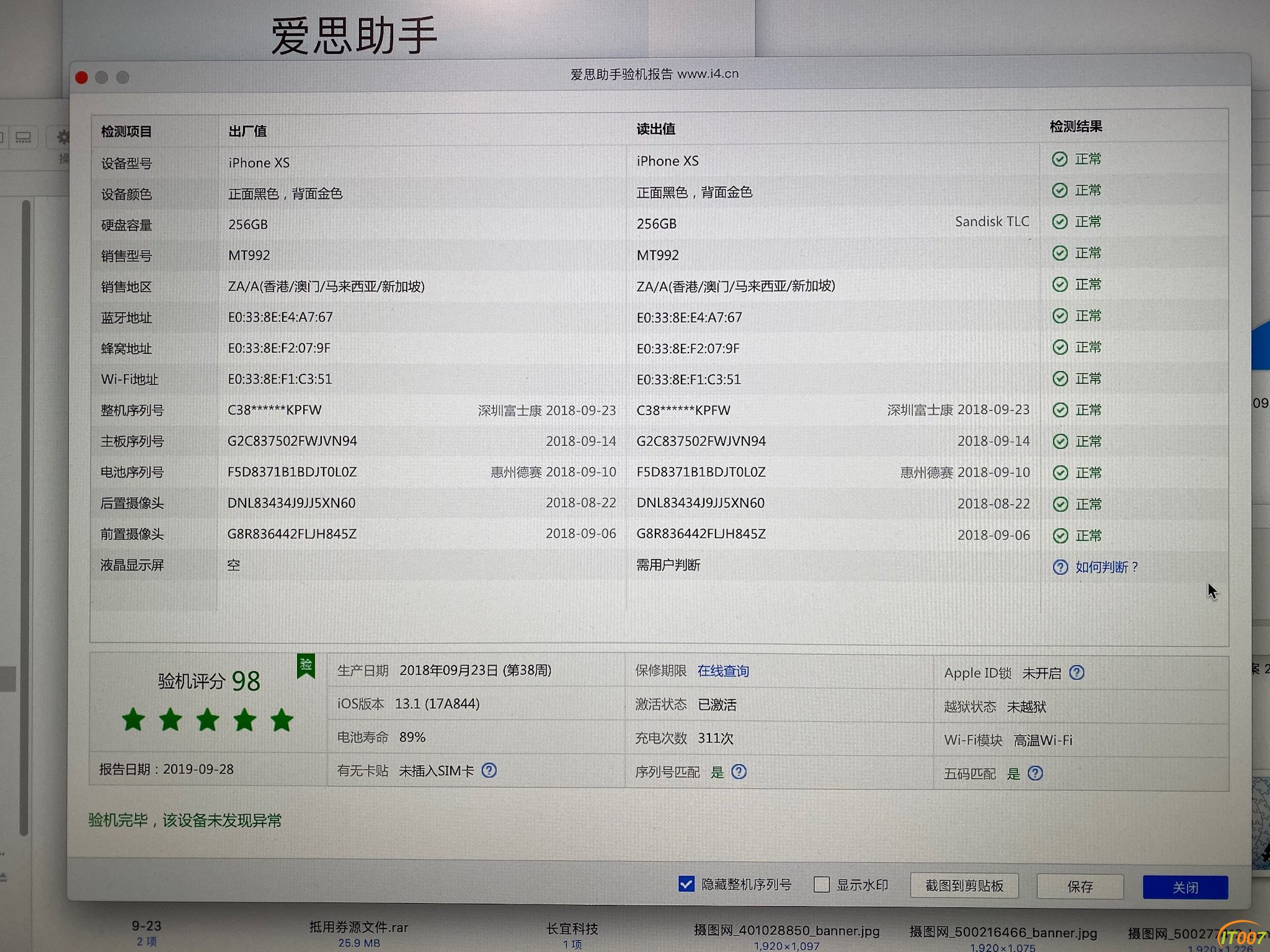Click the 截图到剪贴板 button
1270x952 pixels.
964,886
